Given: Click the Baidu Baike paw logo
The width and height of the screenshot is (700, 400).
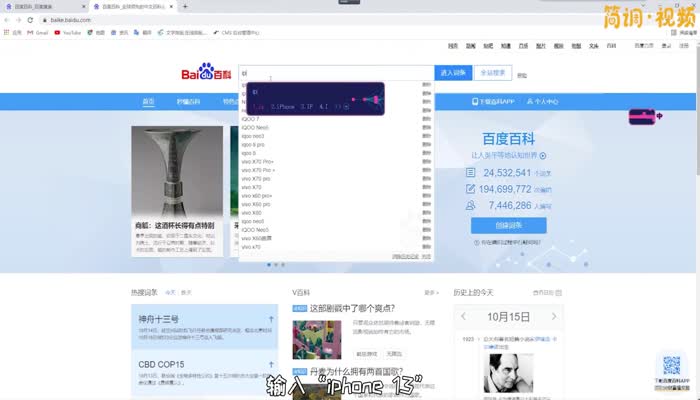Looking at the screenshot, I should tap(205, 73).
